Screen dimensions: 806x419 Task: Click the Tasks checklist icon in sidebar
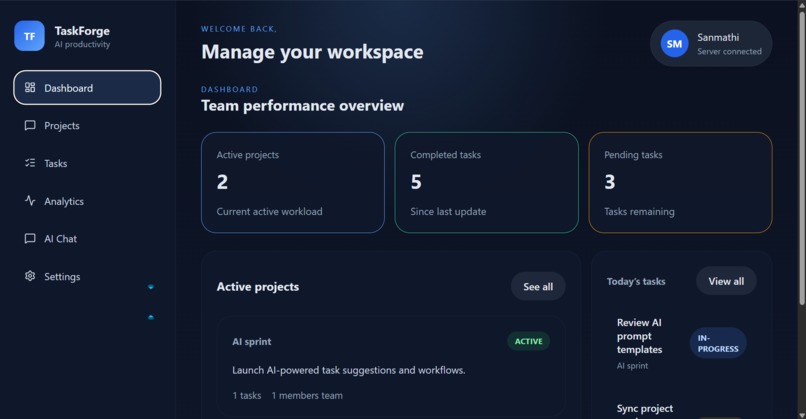coord(30,163)
